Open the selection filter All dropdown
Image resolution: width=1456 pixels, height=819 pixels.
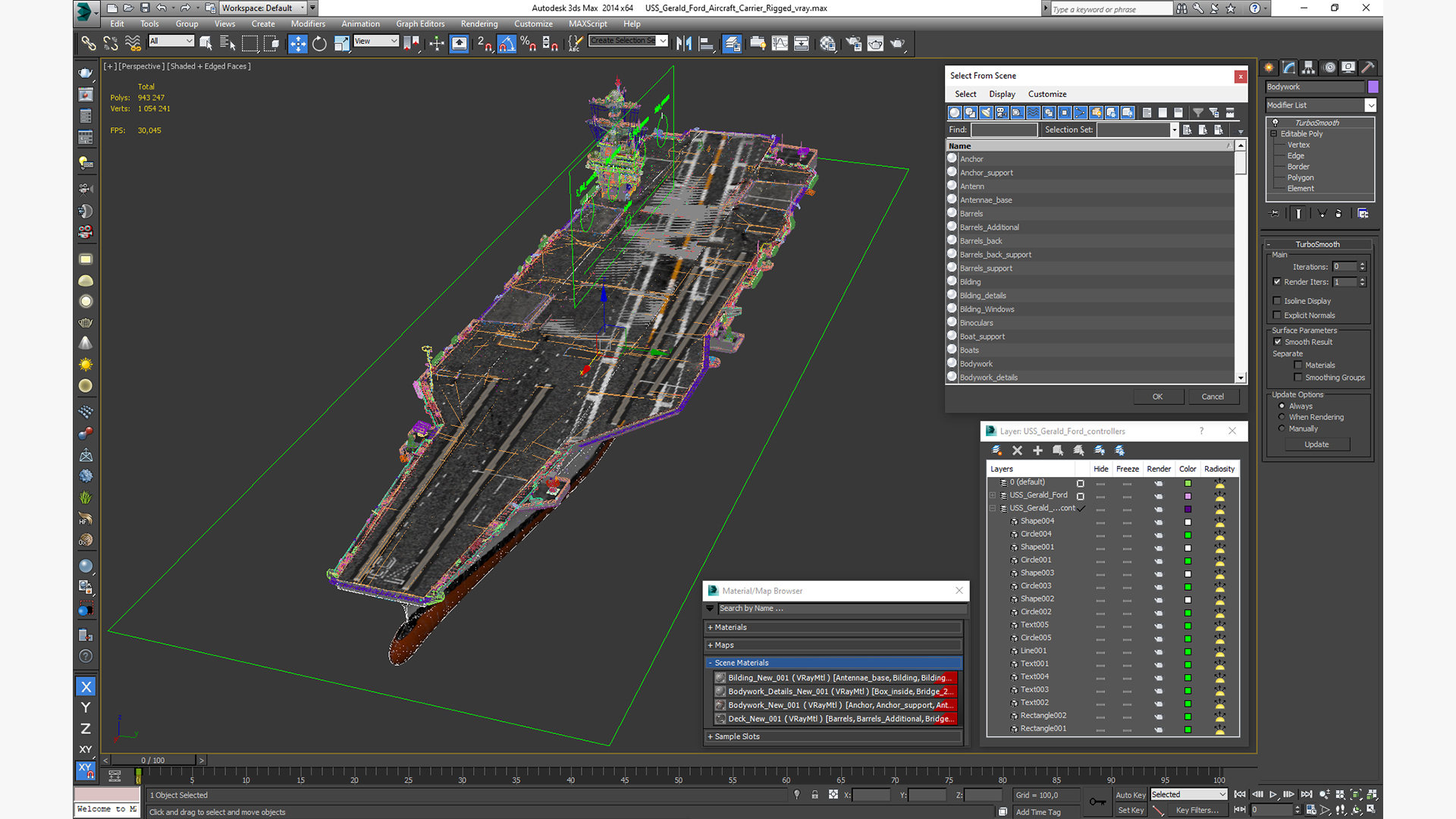171,41
